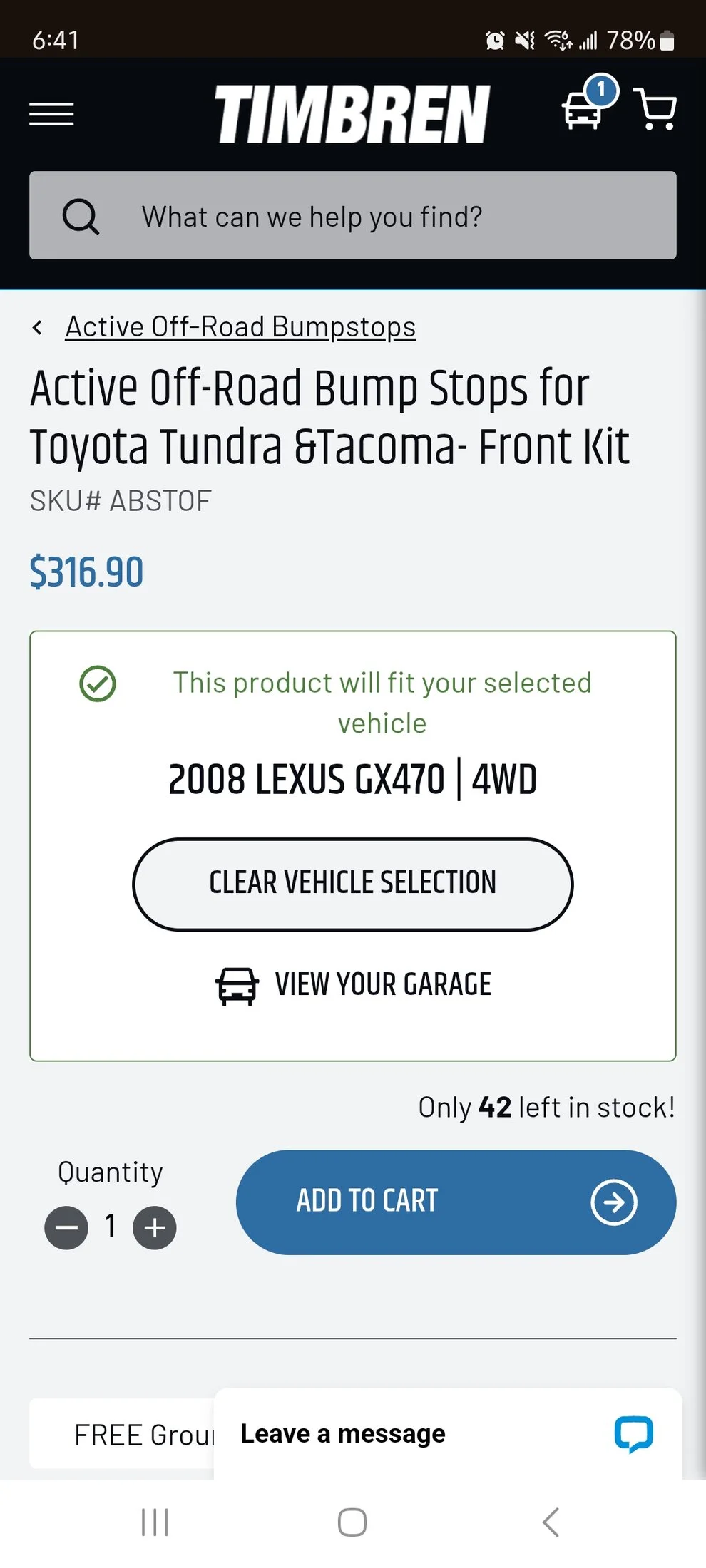Decrease quantity with minus button

(x=66, y=1227)
